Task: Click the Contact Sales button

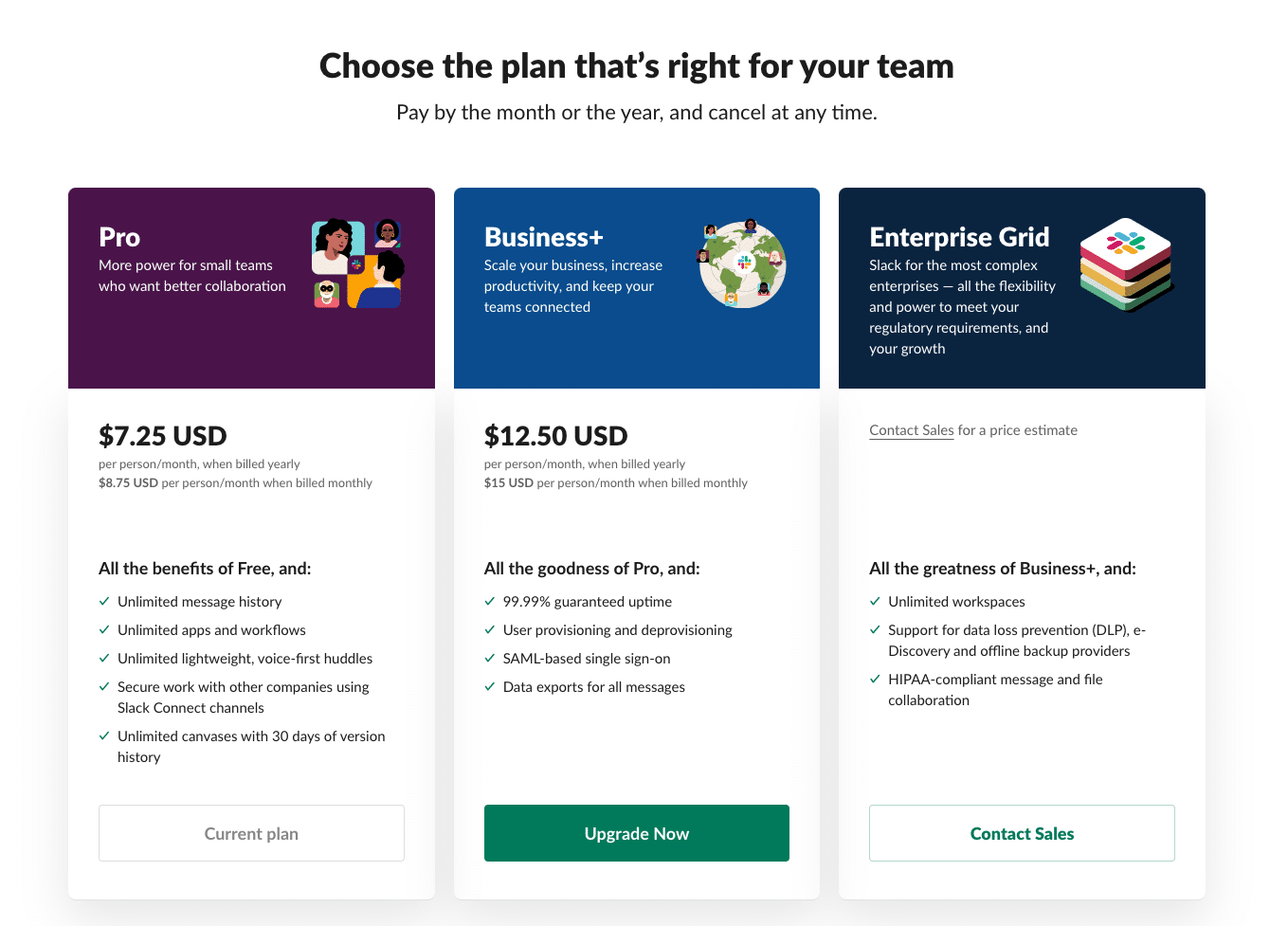Action: click(x=1022, y=833)
